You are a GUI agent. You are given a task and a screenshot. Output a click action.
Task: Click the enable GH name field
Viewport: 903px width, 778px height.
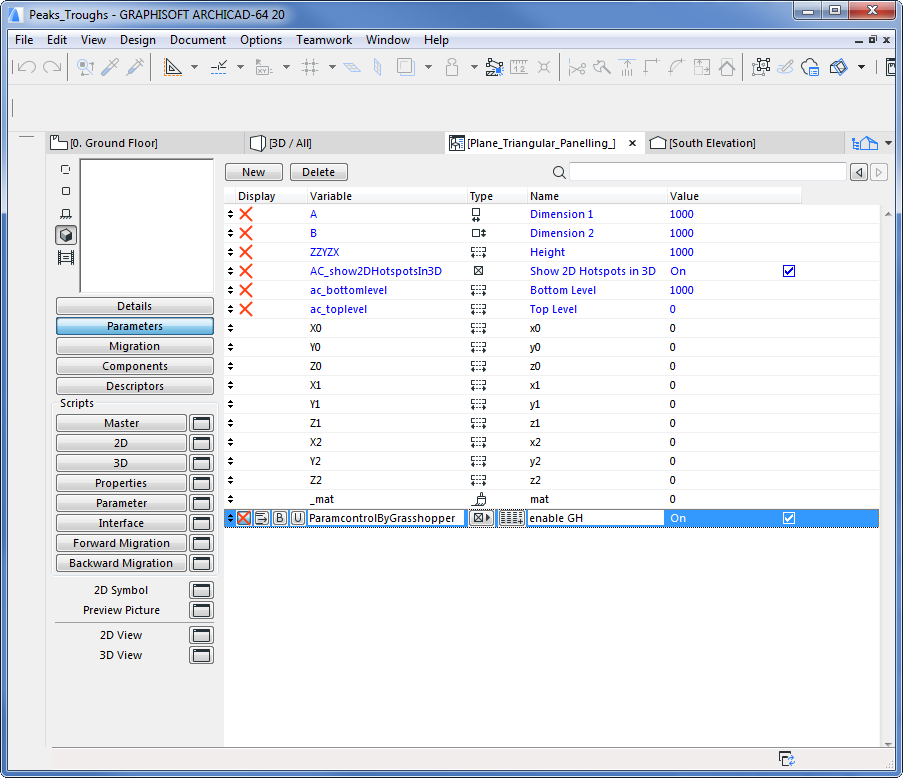(x=595, y=518)
